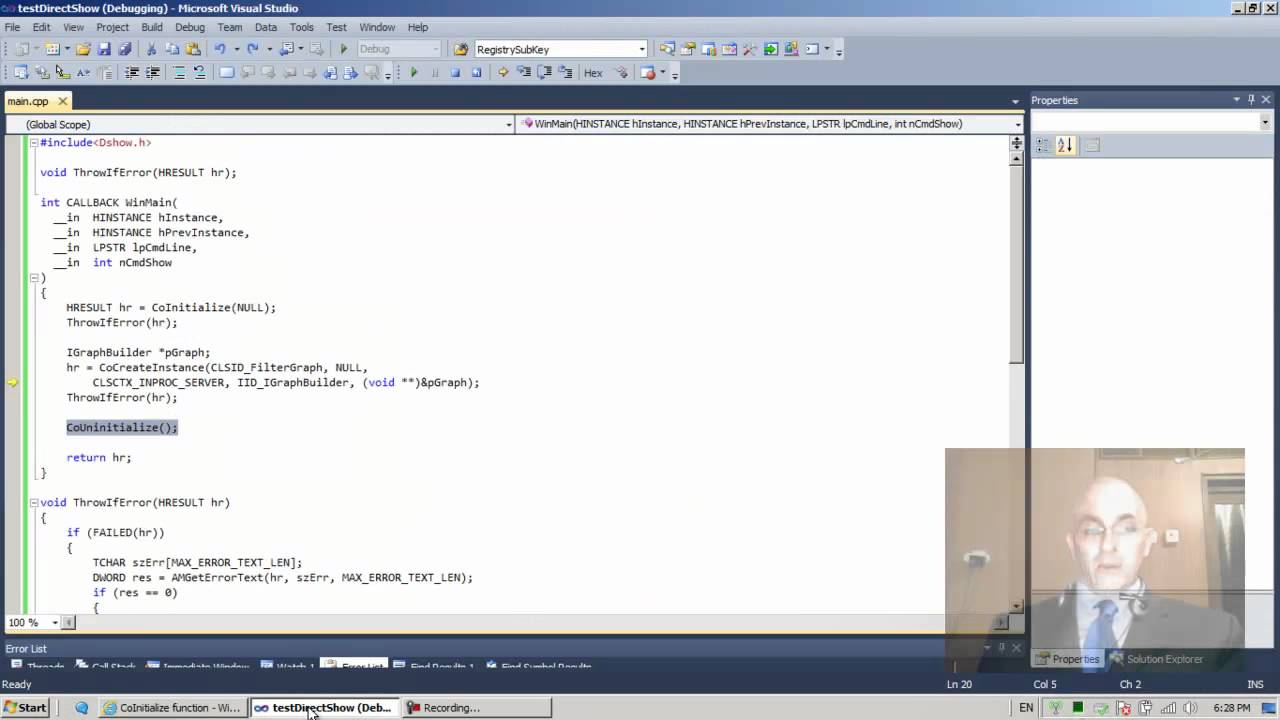This screenshot has height=720, width=1280.
Task: Click Uncomment selected lines icon
Action: click(200, 72)
